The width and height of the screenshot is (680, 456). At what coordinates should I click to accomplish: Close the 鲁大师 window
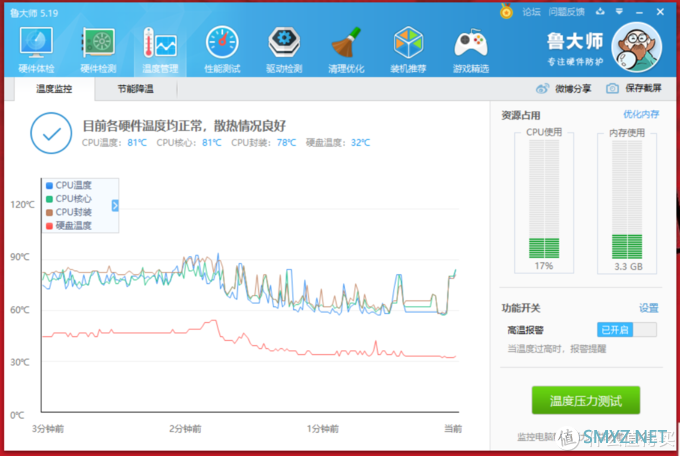pos(660,12)
